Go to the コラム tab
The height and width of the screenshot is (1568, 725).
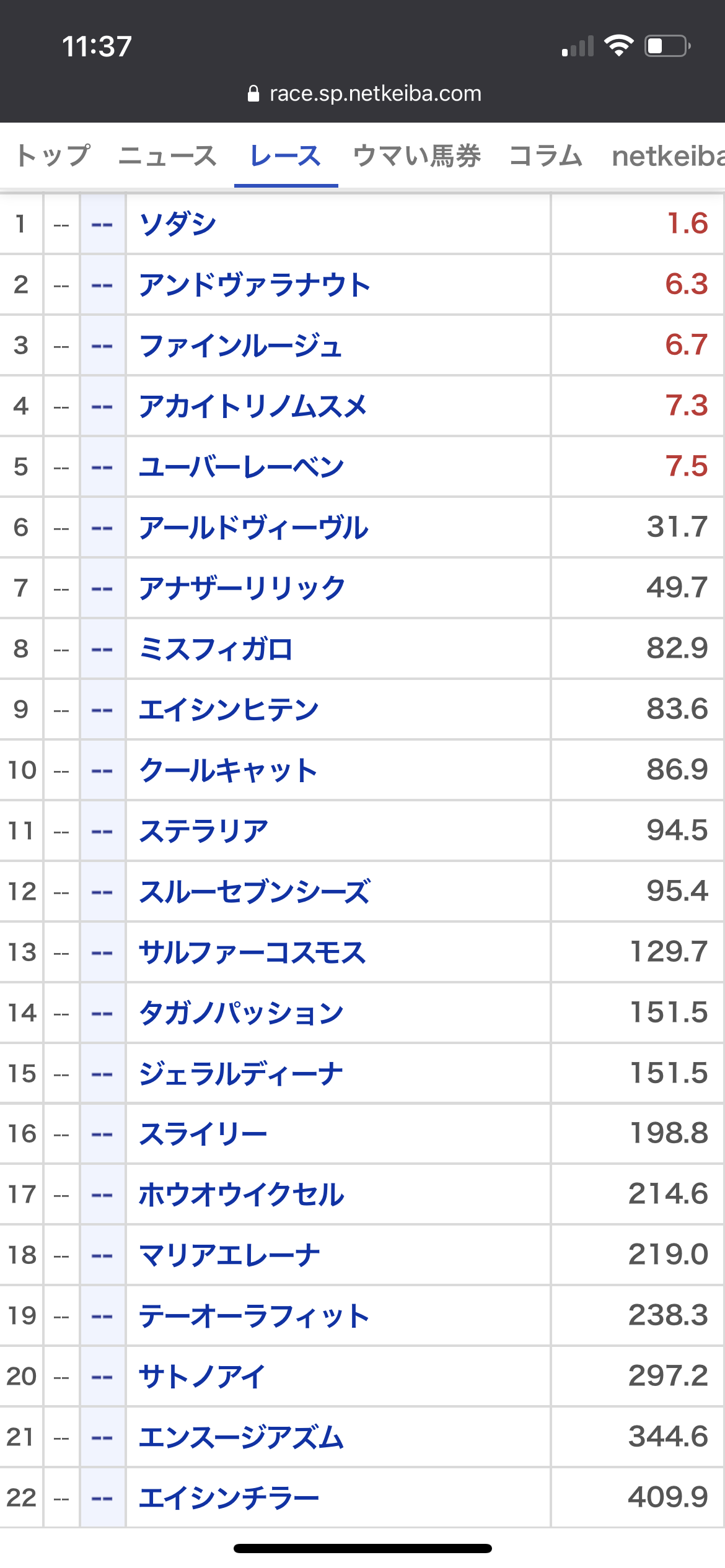545,156
